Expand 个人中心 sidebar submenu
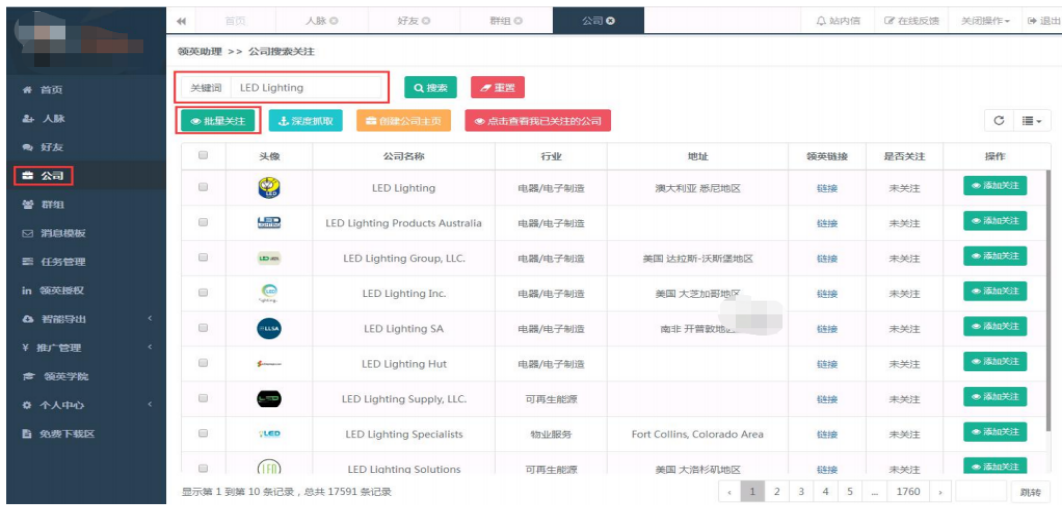Viewport: 1062px width, 506px height. pos(86,405)
